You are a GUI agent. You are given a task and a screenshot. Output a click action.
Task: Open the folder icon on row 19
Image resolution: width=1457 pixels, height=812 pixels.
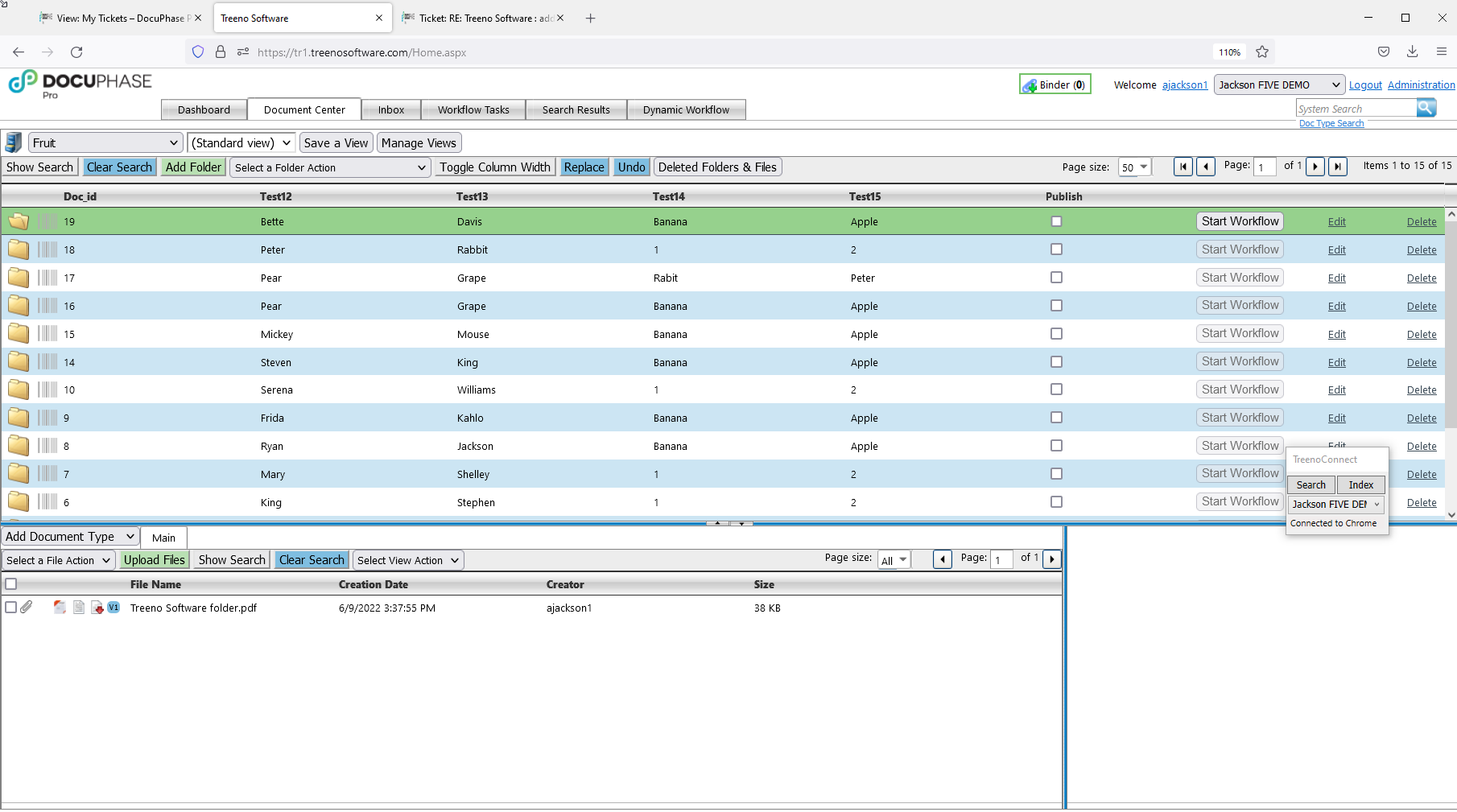[x=18, y=221]
